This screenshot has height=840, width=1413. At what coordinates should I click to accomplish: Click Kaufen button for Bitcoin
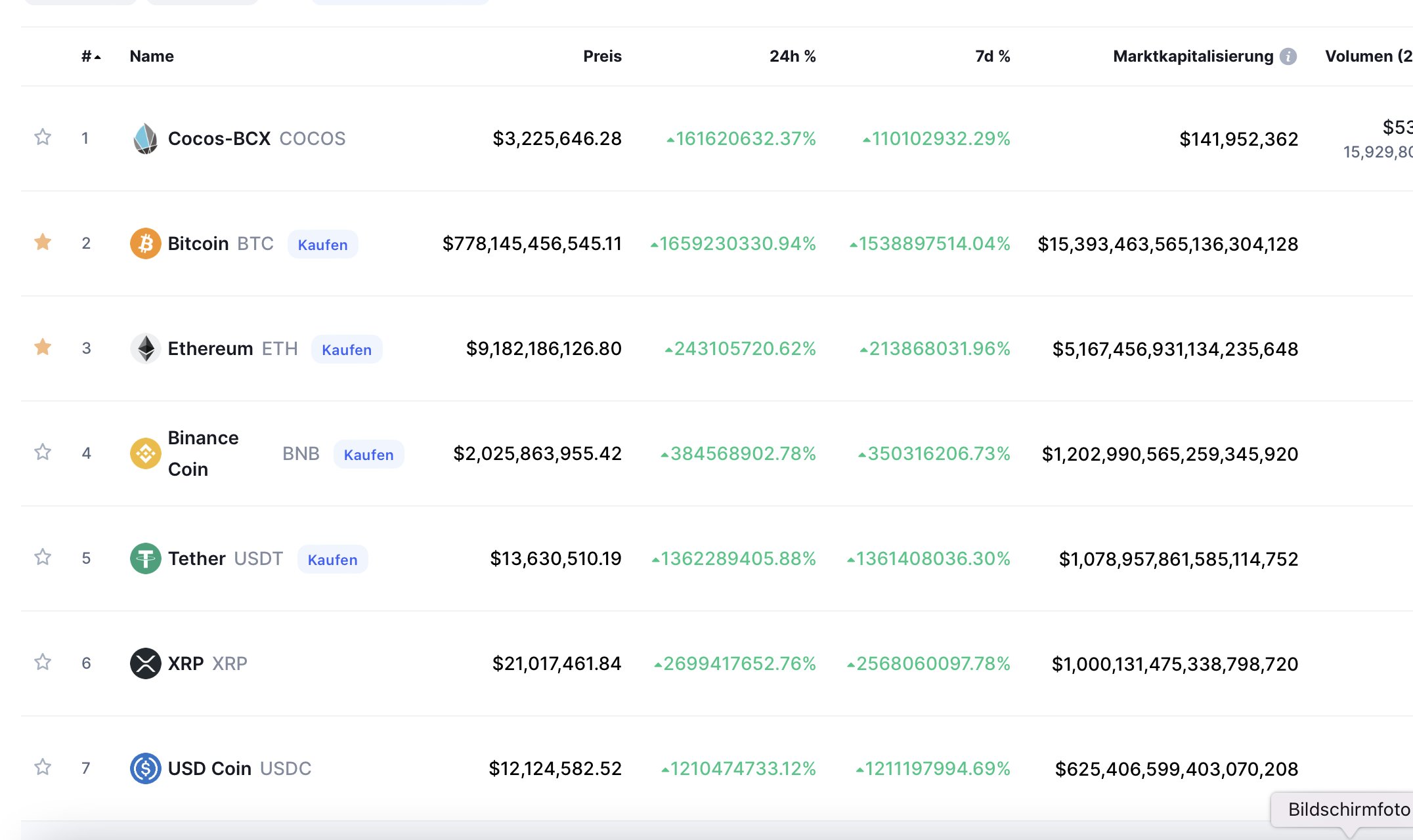click(322, 244)
